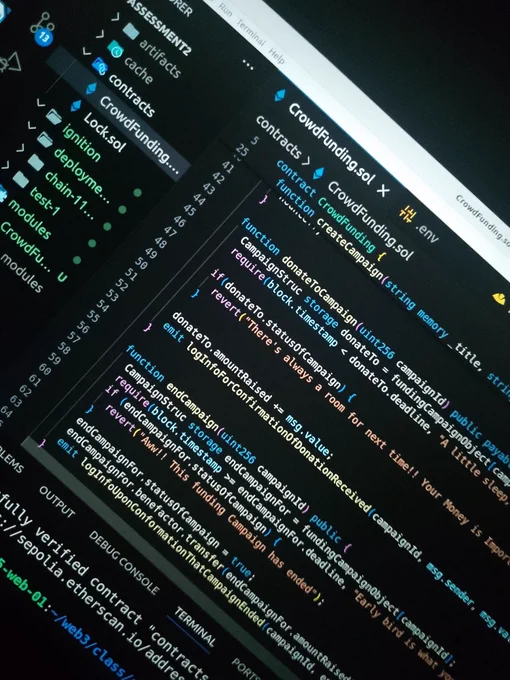510x680 pixels.
Task: Click endCampaign function name on line 56
Action: tap(192, 408)
